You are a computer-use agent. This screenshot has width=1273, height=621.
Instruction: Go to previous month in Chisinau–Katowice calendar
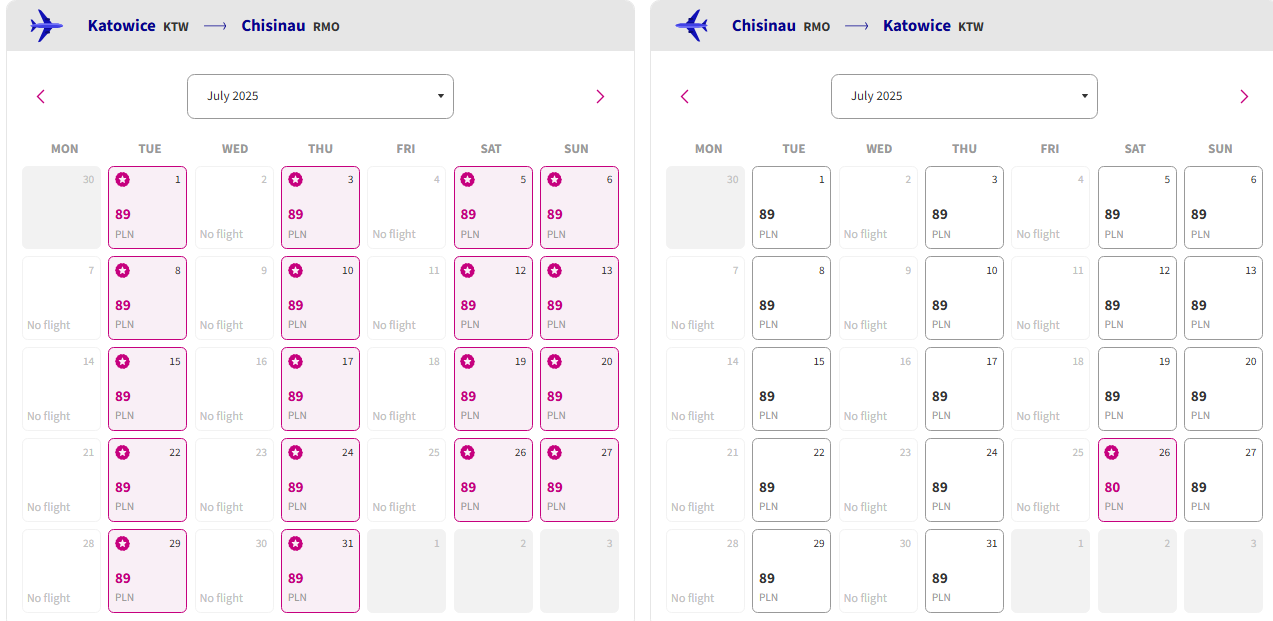click(x=685, y=97)
